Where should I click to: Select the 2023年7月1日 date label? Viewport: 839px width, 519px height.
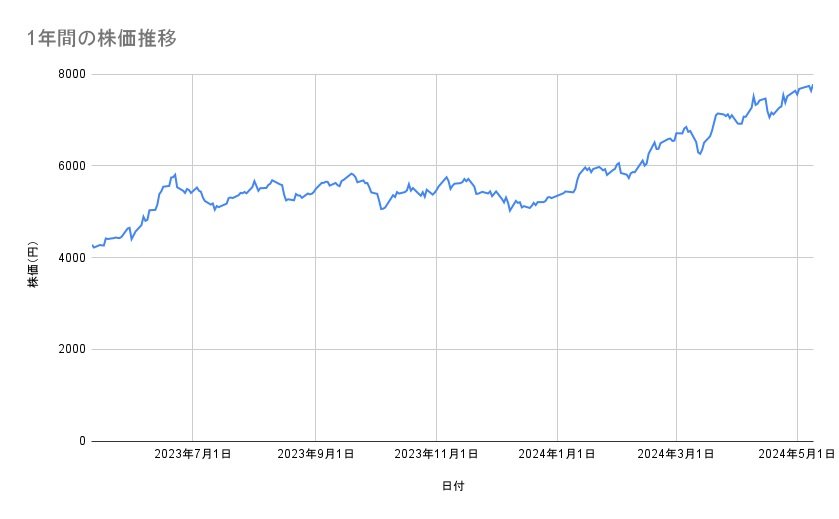(193, 455)
